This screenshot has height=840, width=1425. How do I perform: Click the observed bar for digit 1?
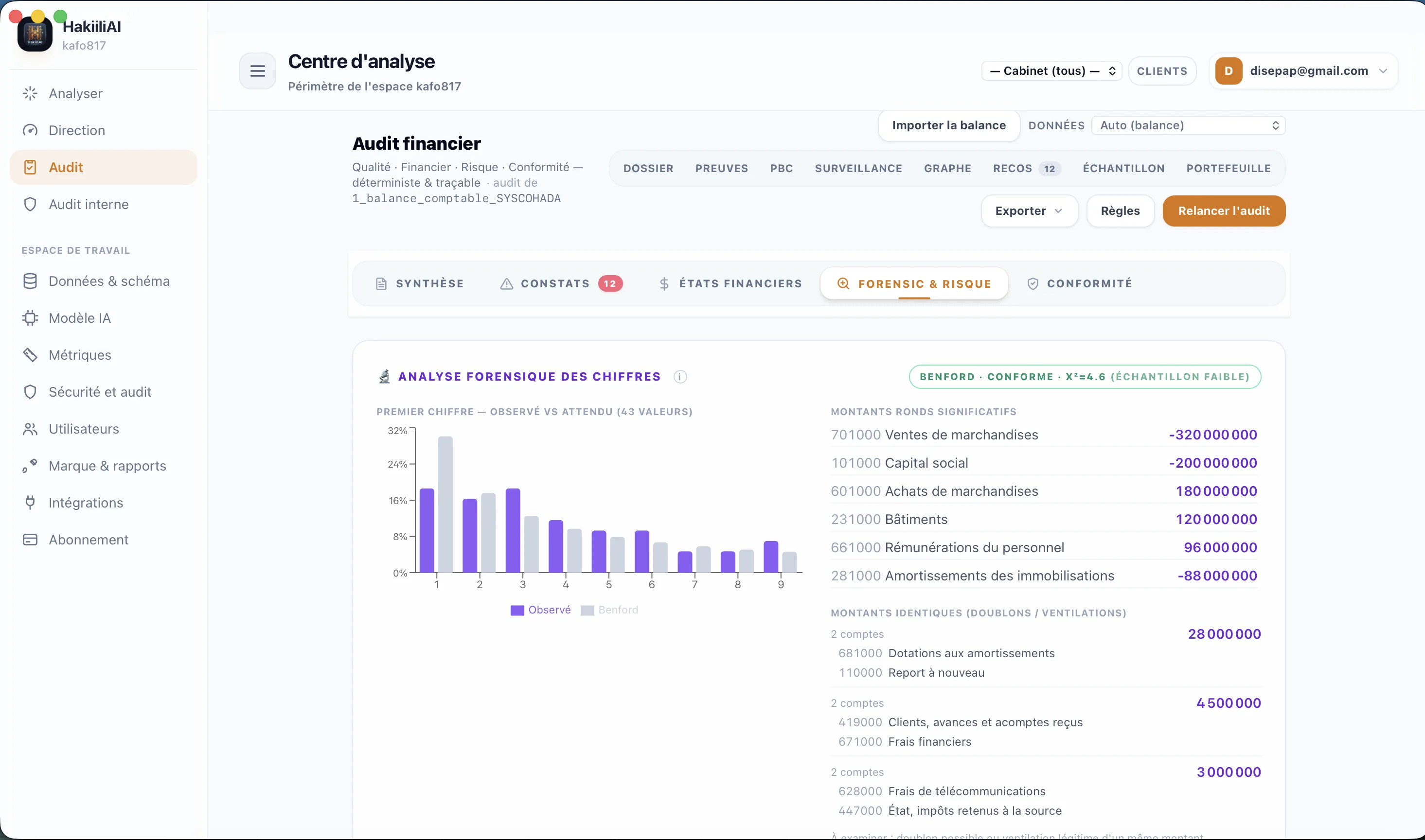427,530
